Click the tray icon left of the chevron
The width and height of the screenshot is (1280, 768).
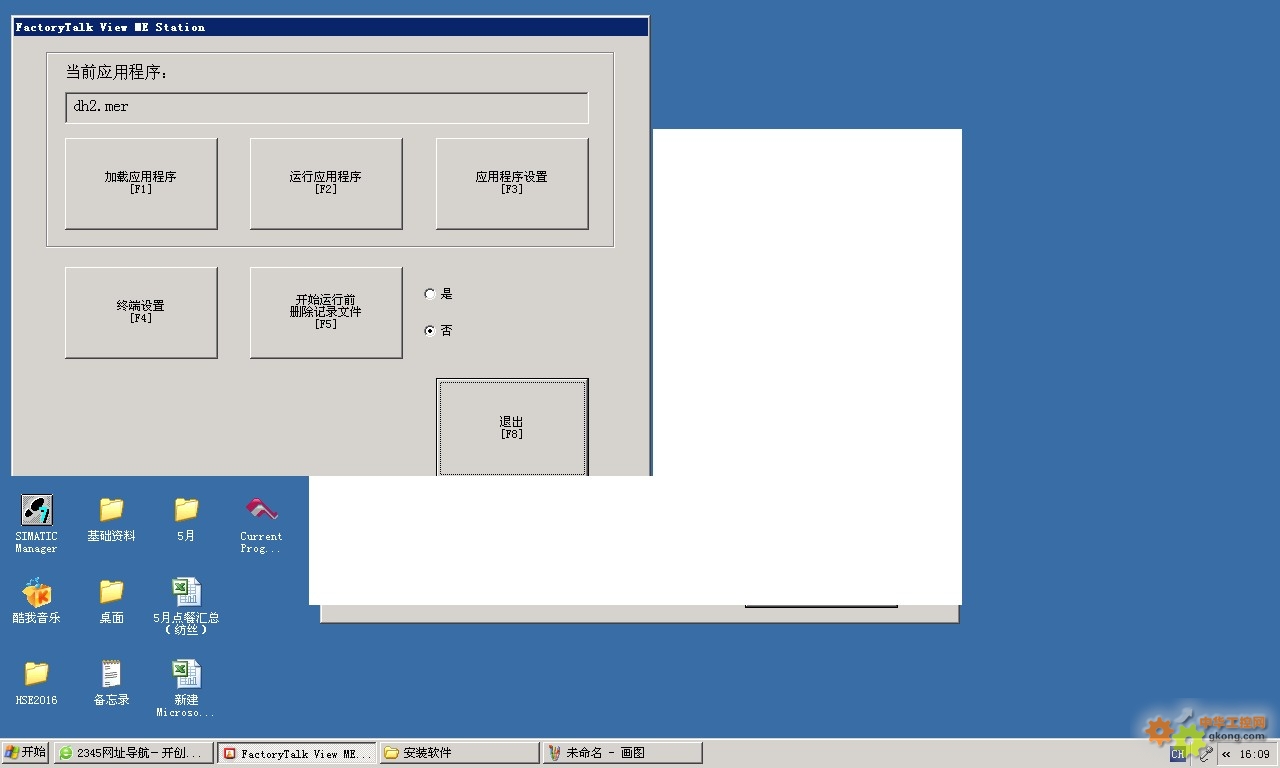(x=1205, y=754)
